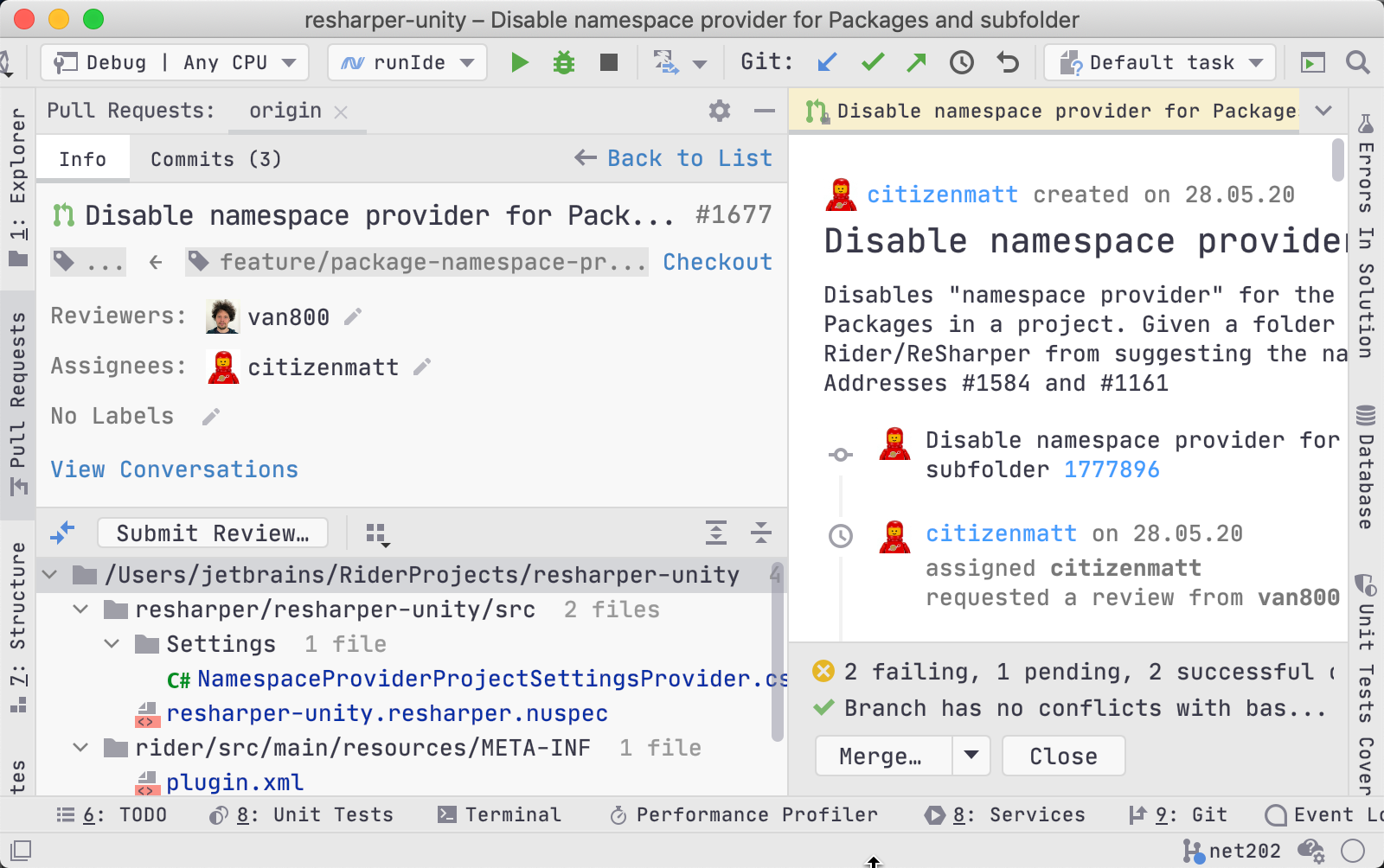1384x868 pixels.
Task: Hide the Pull Requests tool window
Action: click(764, 111)
